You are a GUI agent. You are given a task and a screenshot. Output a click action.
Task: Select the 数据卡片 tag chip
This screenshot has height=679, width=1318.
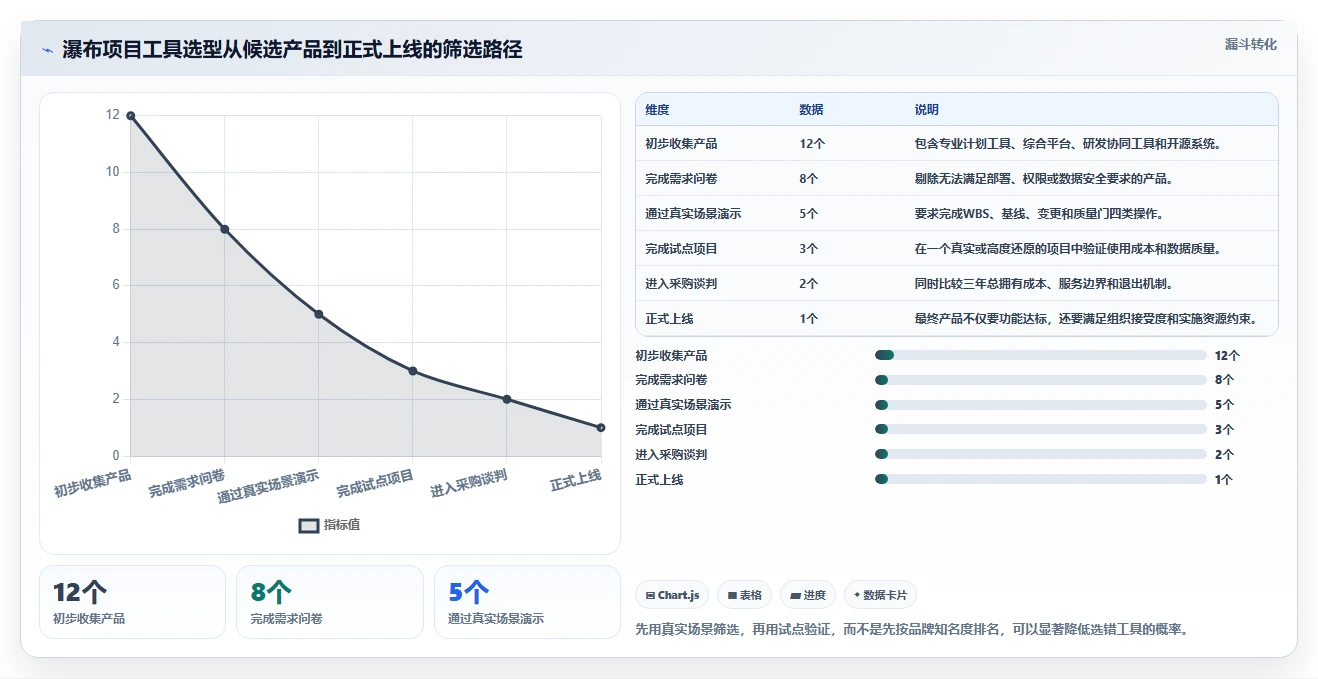880,595
